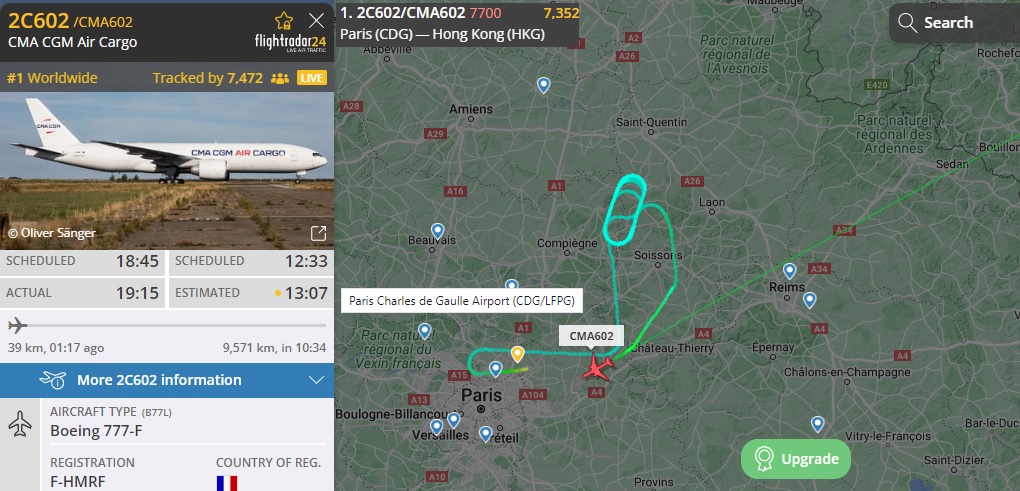Click the CMA602 map label
This screenshot has height=491, width=1020.
point(591,336)
